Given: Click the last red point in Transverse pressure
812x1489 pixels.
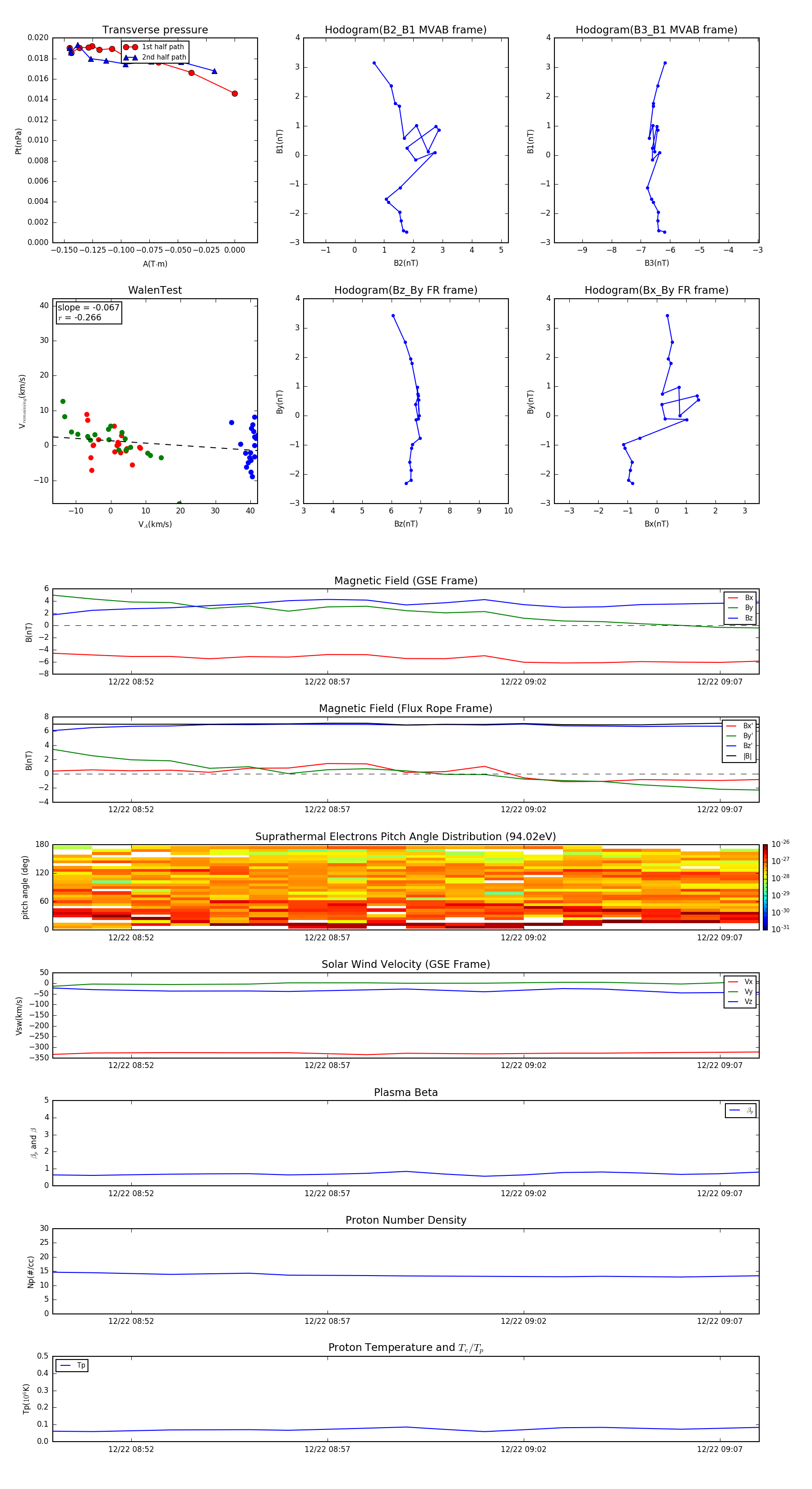Looking at the screenshot, I should coord(235,94).
